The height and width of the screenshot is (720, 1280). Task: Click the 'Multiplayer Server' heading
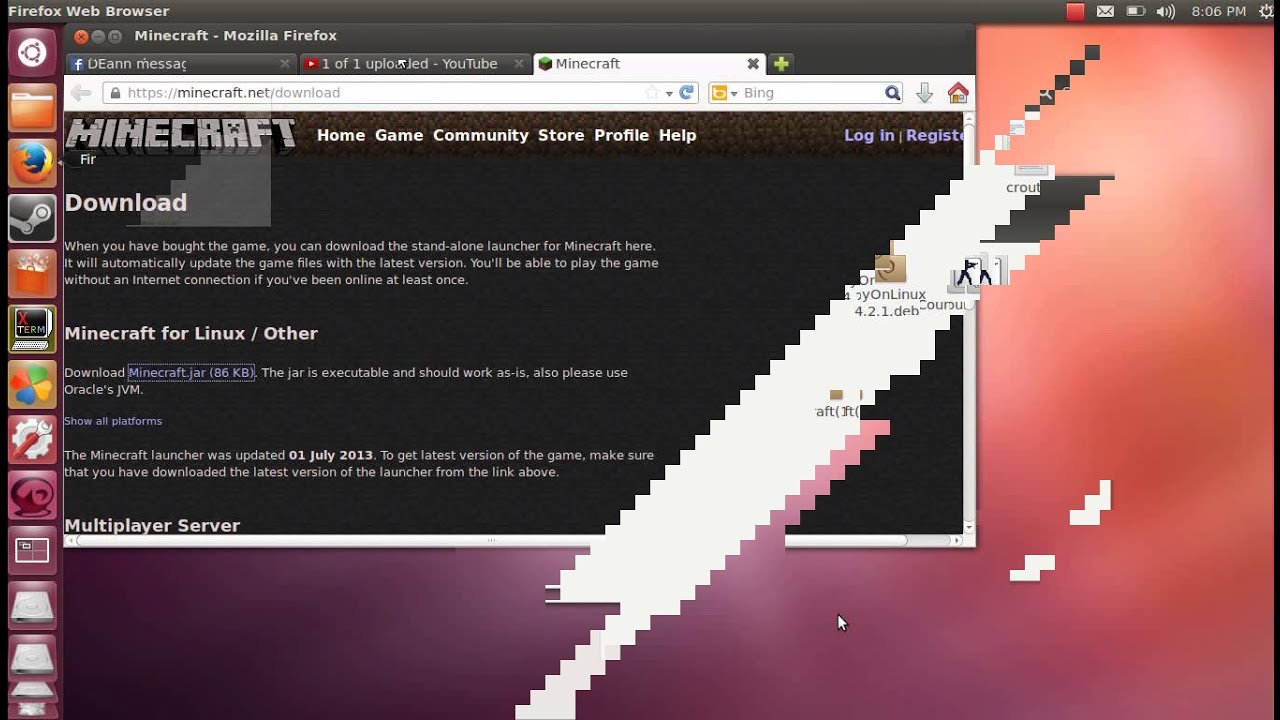(x=152, y=525)
